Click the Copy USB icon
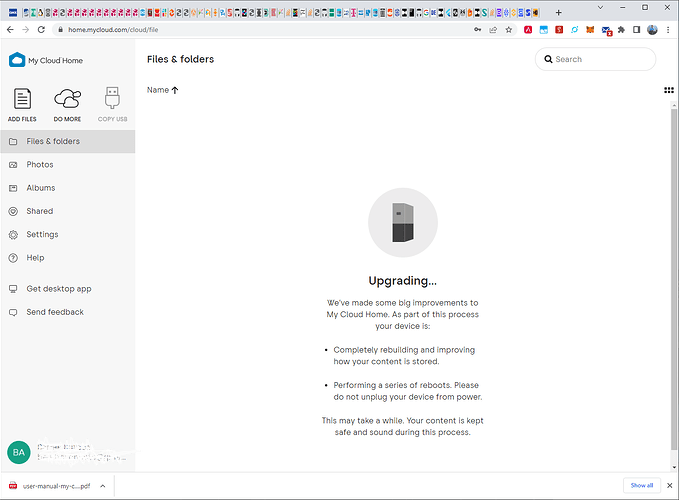Viewport: 679px width, 500px height. (112, 98)
